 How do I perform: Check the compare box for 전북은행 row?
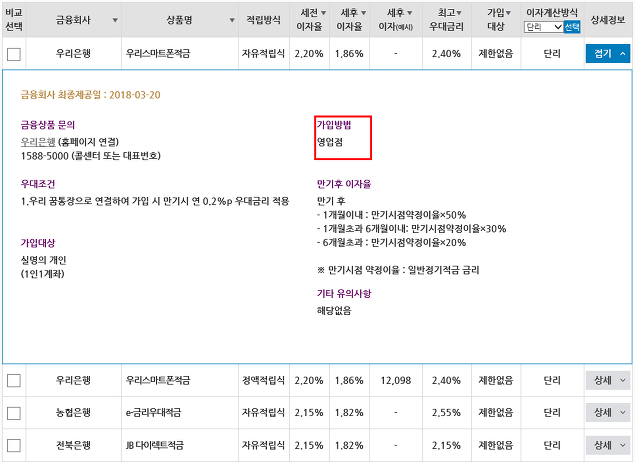pyautogui.click(x=14, y=445)
